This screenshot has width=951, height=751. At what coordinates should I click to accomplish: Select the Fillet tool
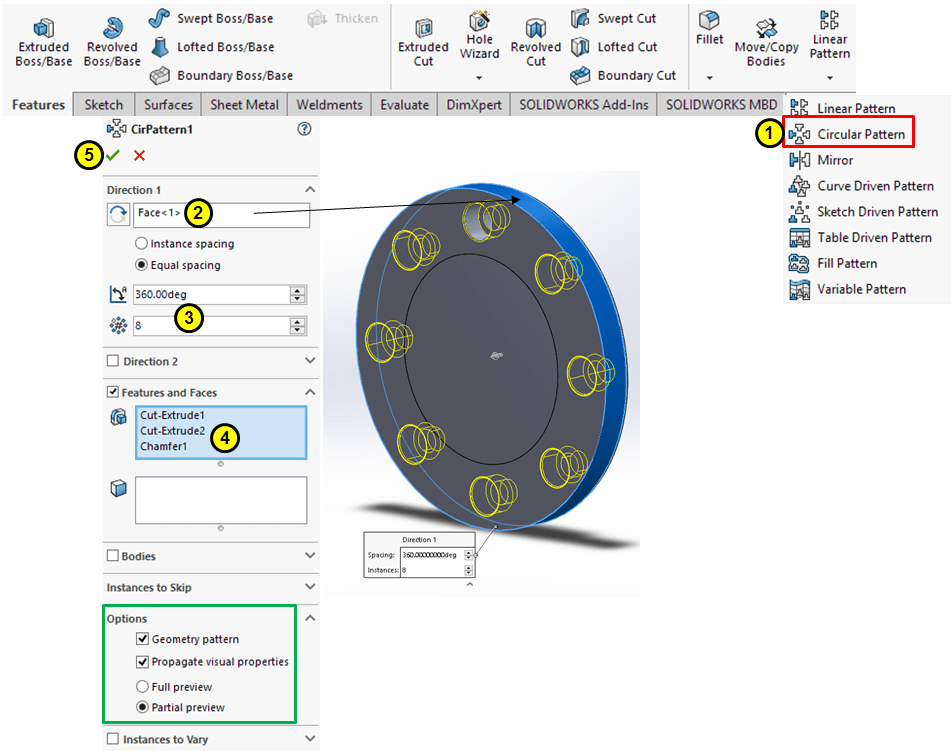709,21
